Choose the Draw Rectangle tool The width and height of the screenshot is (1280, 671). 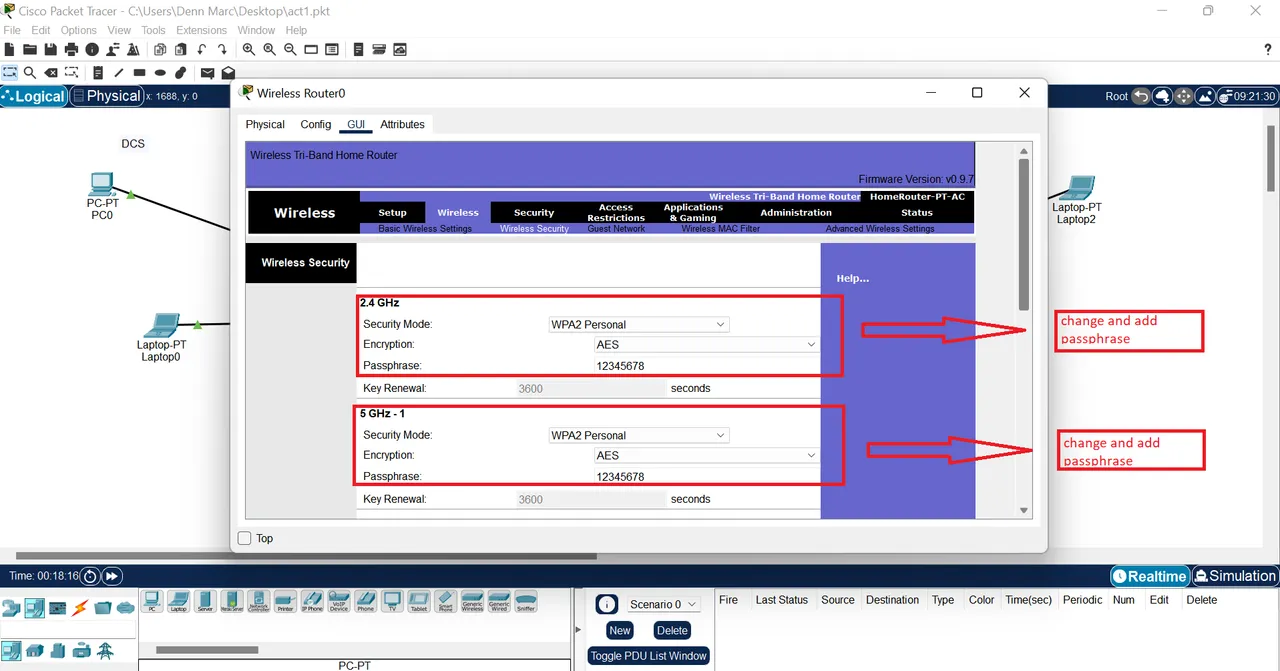139,73
